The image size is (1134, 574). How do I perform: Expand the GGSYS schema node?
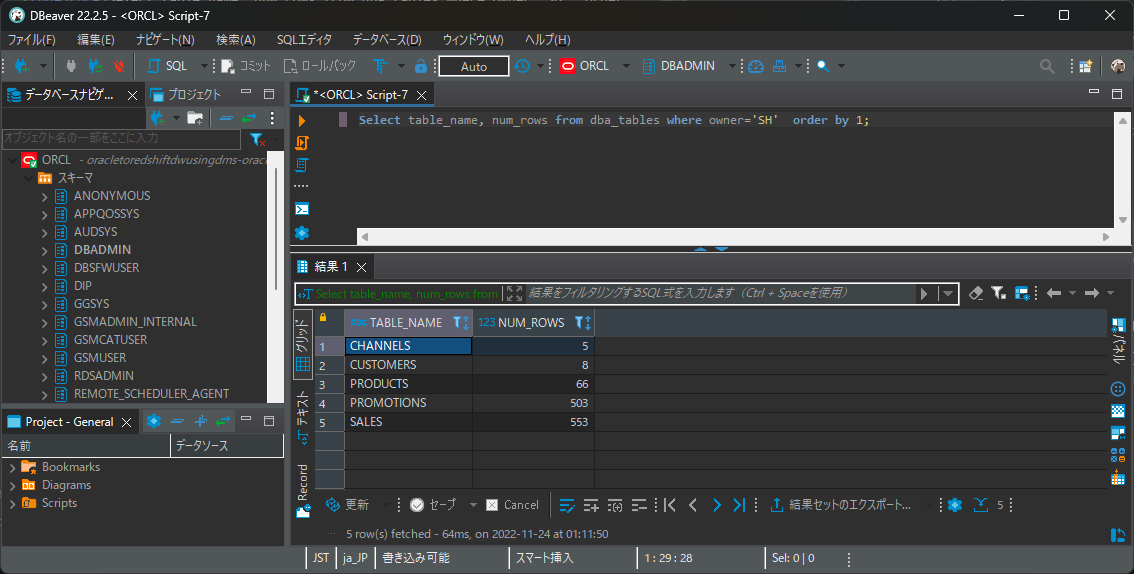pyautogui.click(x=44, y=304)
